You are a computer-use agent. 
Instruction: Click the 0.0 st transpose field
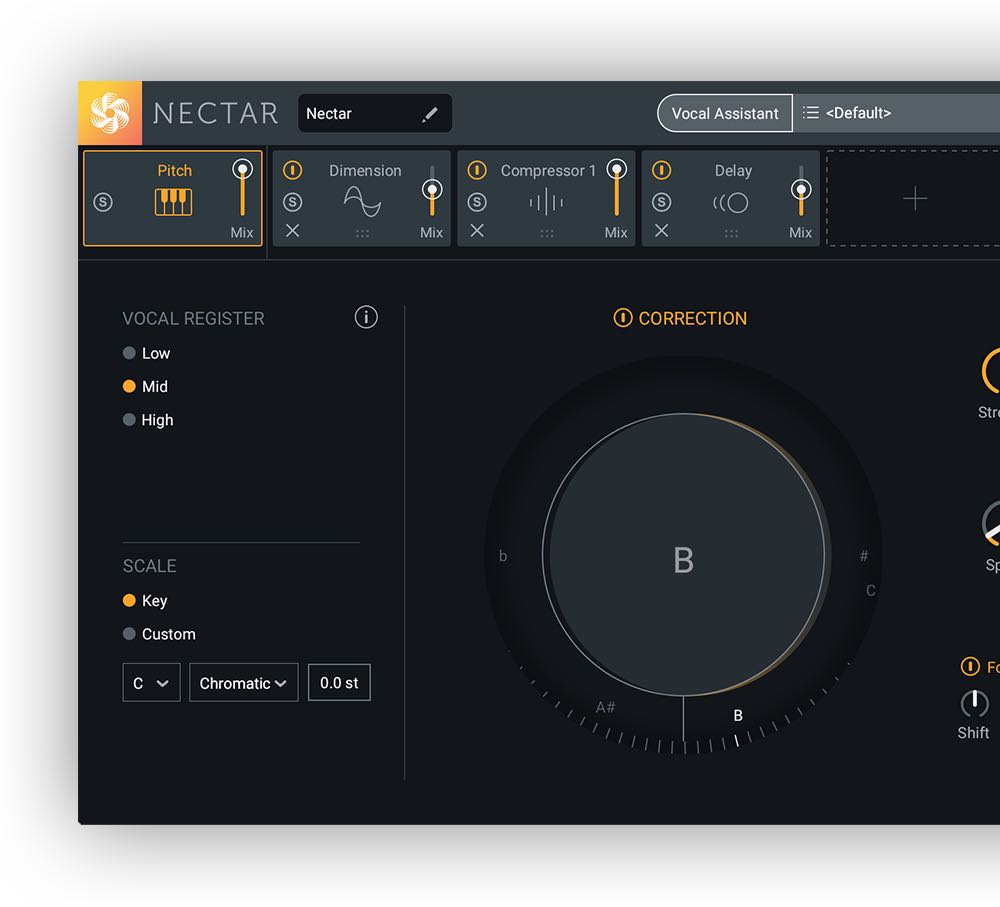pyautogui.click(x=339, y=683)
